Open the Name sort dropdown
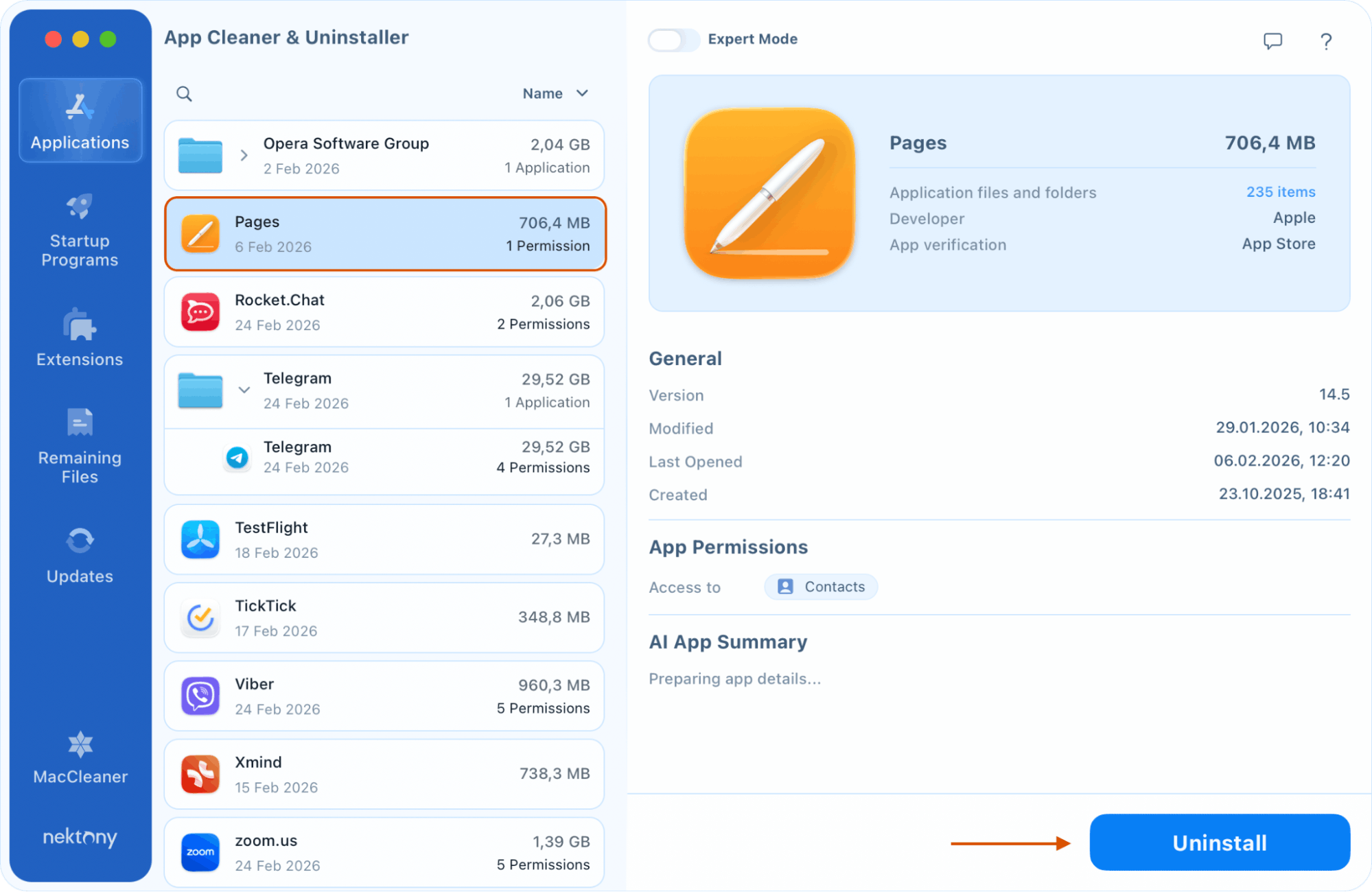Screen dimensions: 1372x892 point(555,93)
